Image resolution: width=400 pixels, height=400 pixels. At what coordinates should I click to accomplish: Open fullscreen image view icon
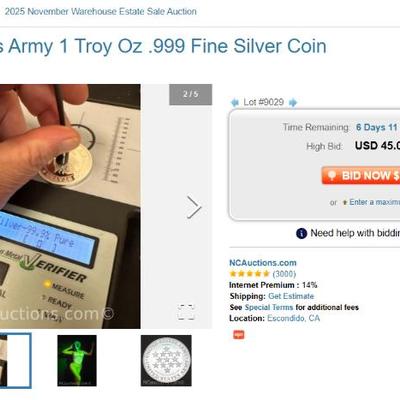coord(185,312)
